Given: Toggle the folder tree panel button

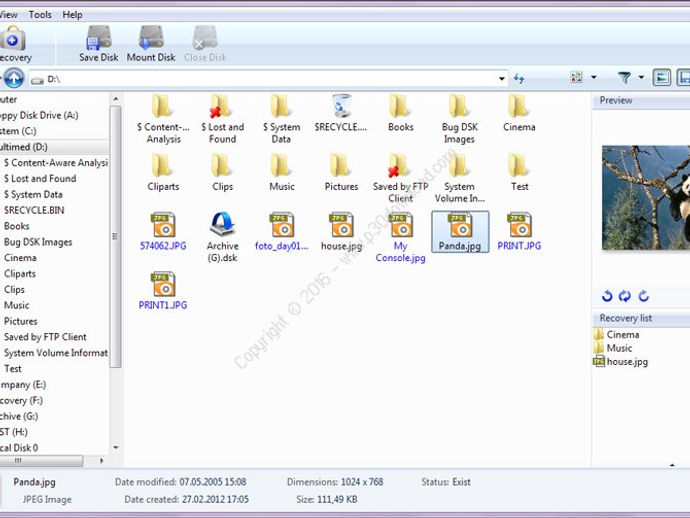Looking at the screenshot, I should click(x=662, y=78).
